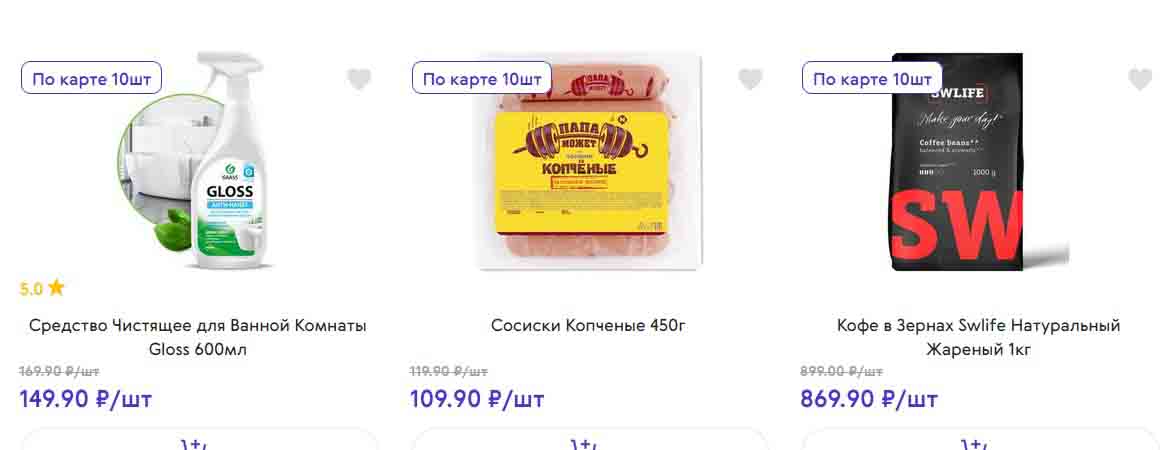1161x450 pixels.
Task: Click the 5.0 rating value
Action: [x=31, y=289]
